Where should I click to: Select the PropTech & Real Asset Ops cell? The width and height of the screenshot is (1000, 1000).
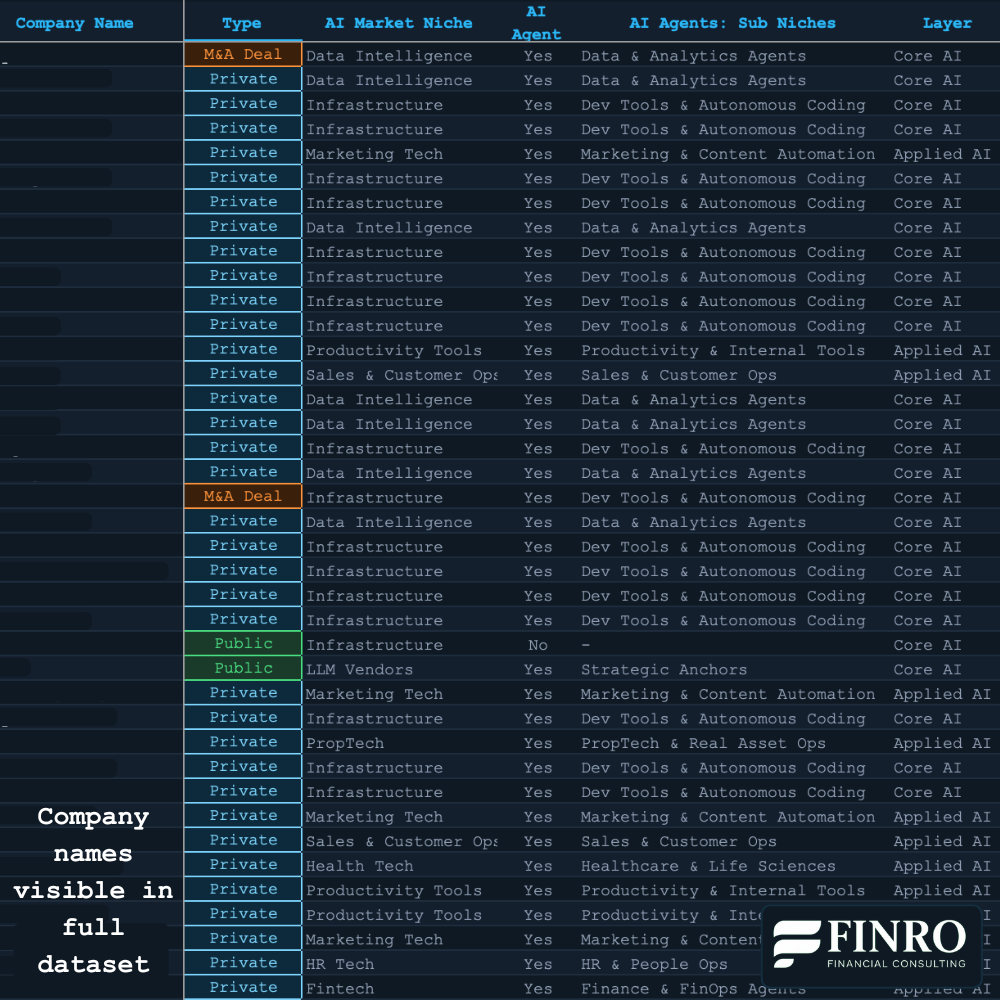click(703, 742)
